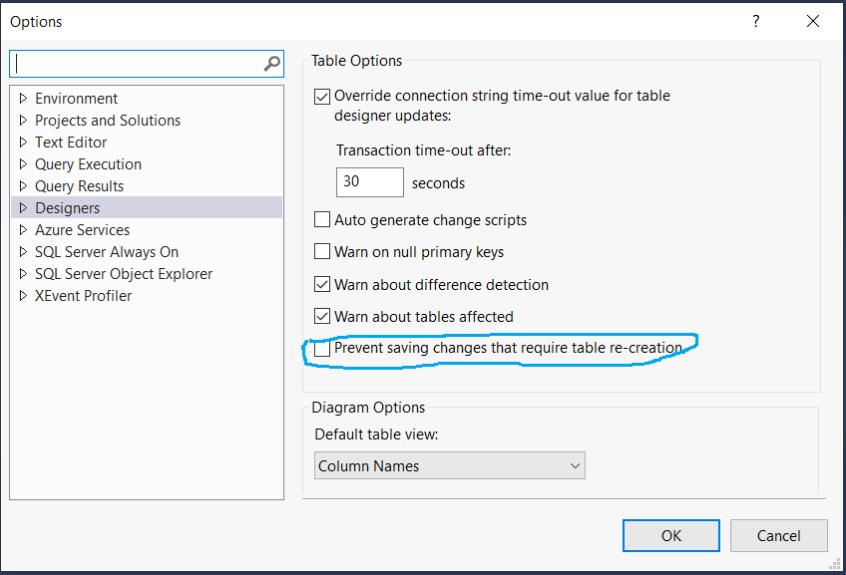The width and height of the screenshot is (846, 575).
Task: Expand the Query Execution arrow
Action: point(23,164)
